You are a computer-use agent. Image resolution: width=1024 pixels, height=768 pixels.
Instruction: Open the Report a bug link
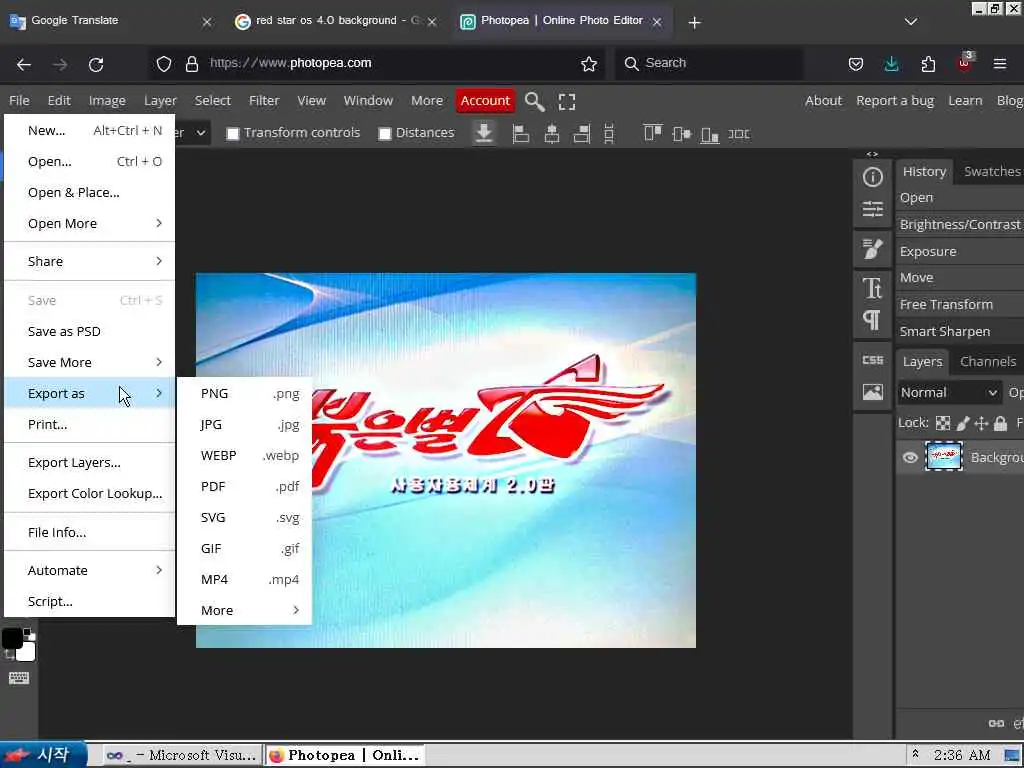click(x=895, y=101)
